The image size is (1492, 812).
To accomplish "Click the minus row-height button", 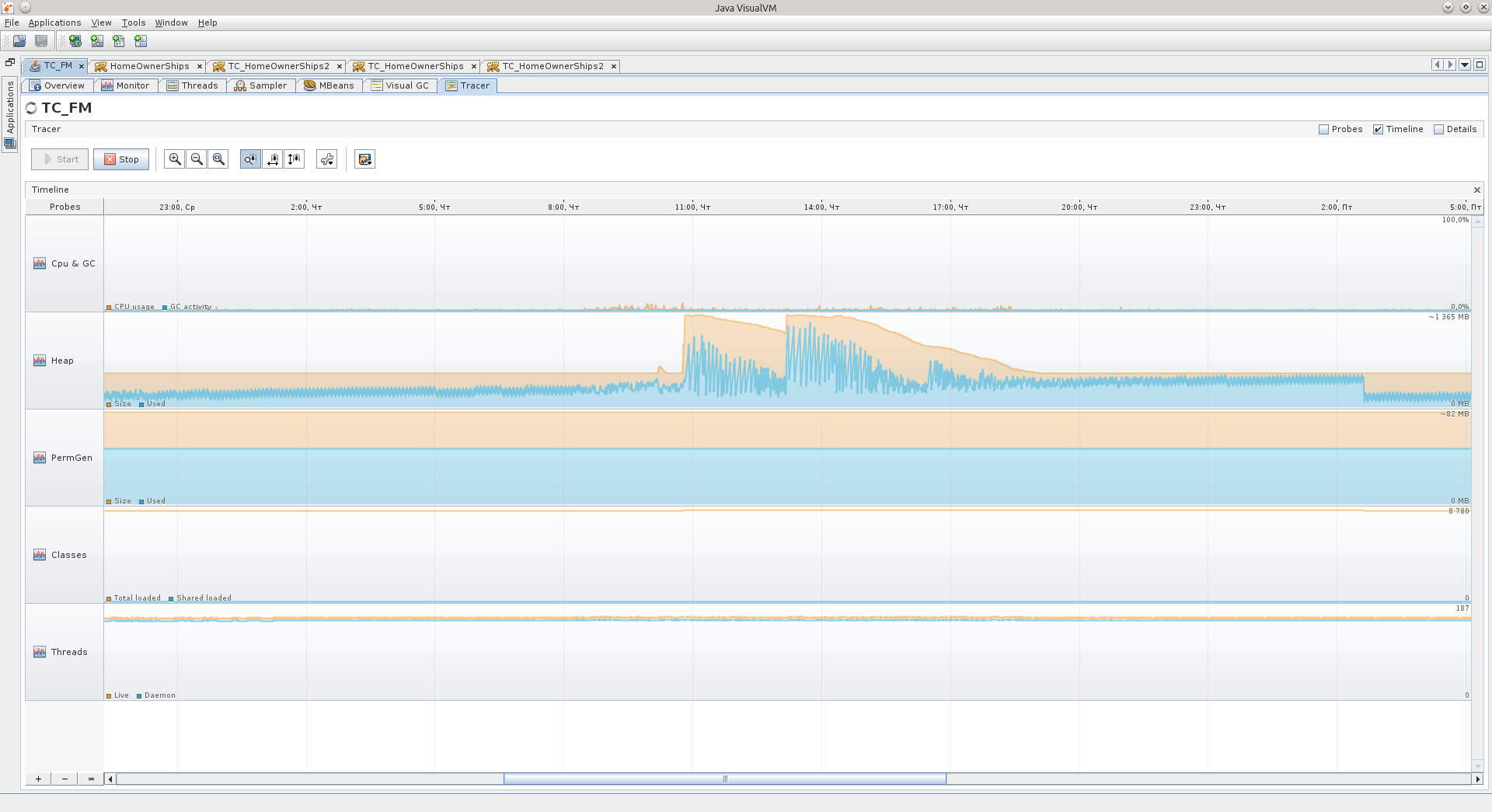I will 64,779.
